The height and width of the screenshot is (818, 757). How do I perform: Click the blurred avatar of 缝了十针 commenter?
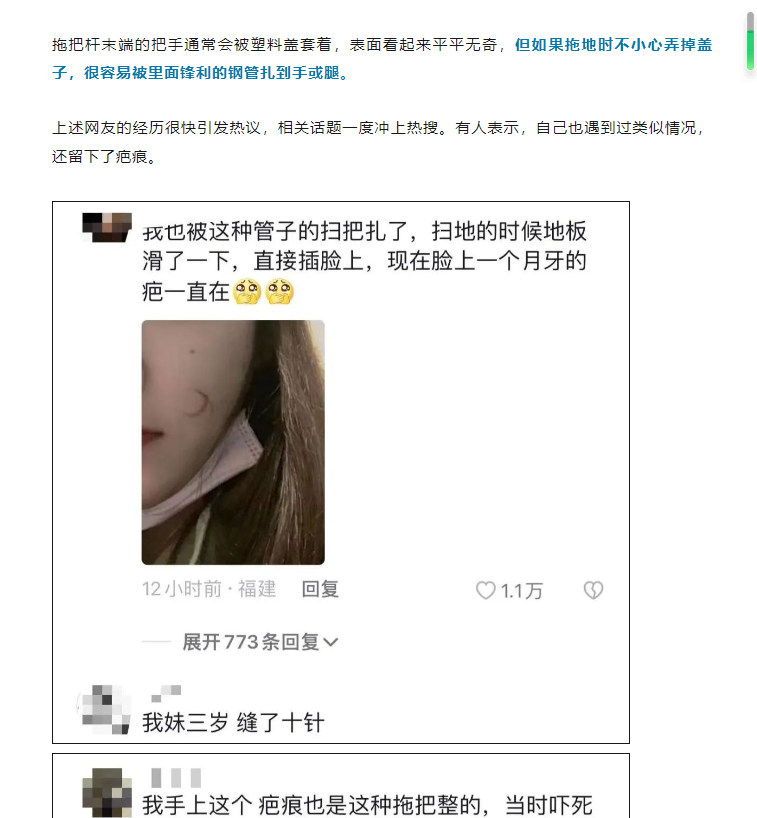[104, 709]
